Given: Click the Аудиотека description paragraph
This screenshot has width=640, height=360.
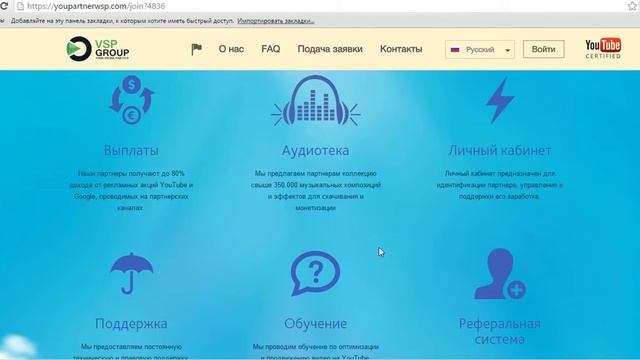Looking at the screenshot, I should [316, 191].
